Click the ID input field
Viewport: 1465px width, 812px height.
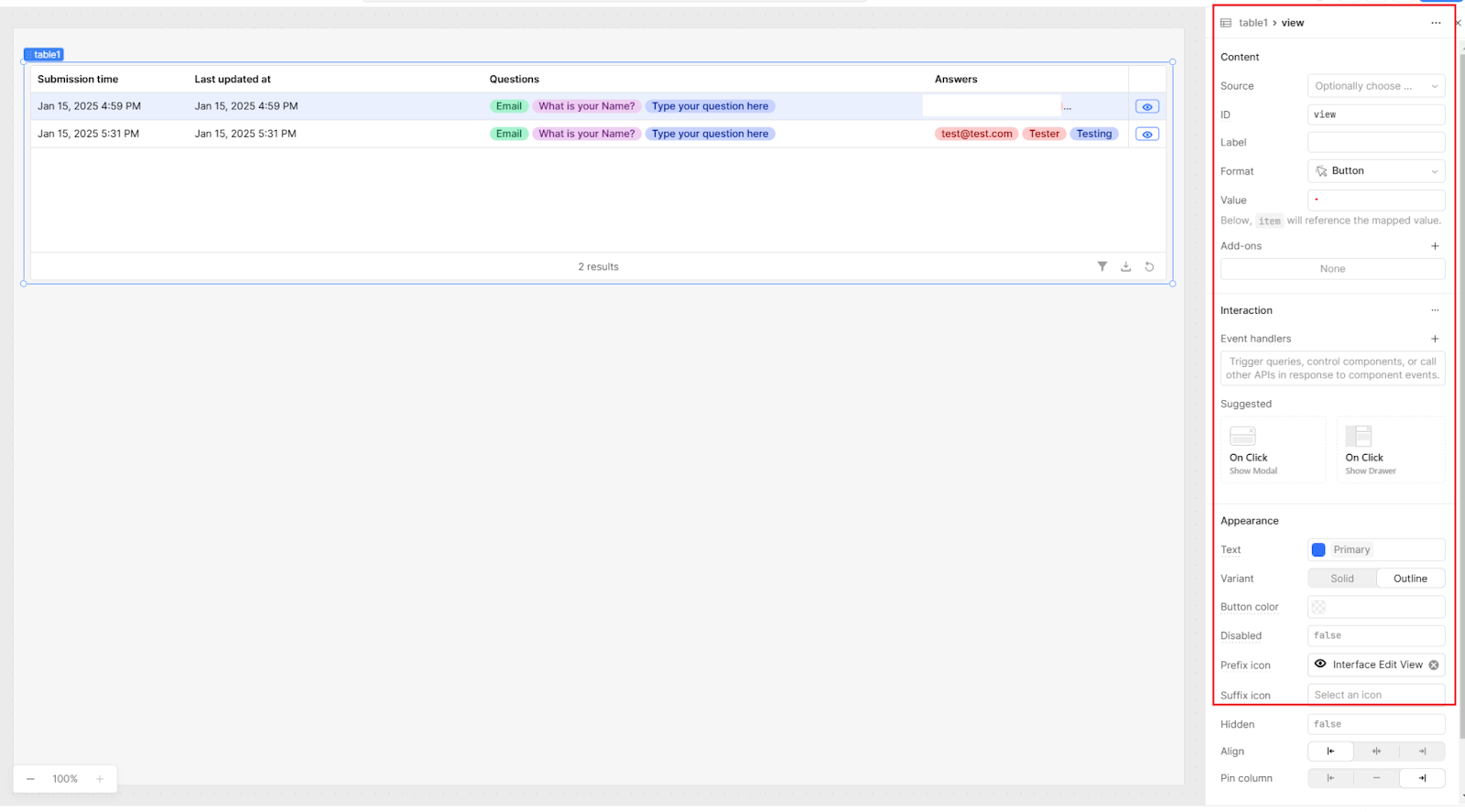click(1376, 114)
